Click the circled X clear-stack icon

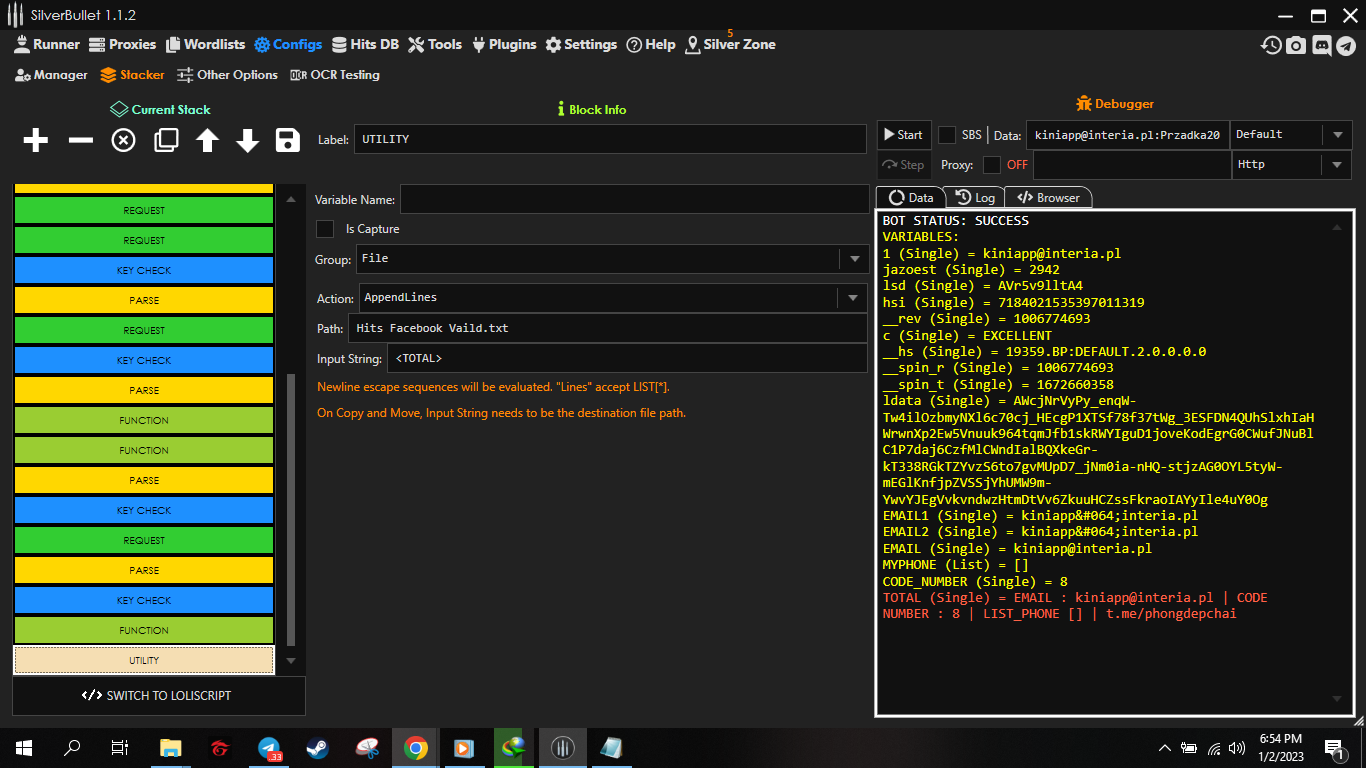pyautogui.click(x=123, y=140)
